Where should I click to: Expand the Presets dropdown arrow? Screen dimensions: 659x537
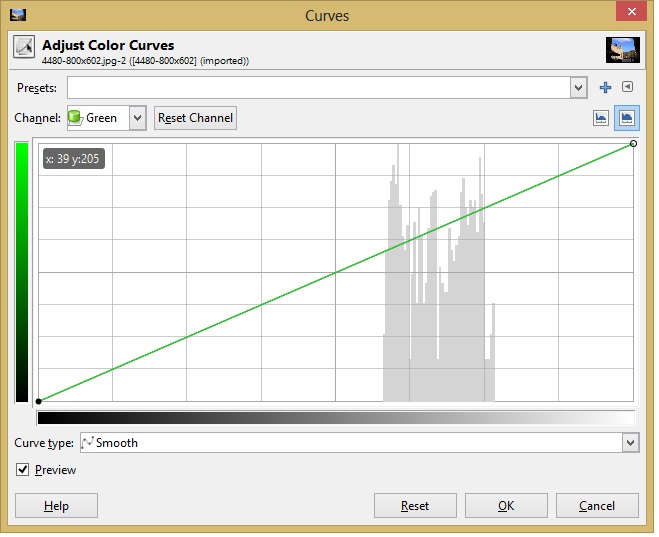pos(578,88)
